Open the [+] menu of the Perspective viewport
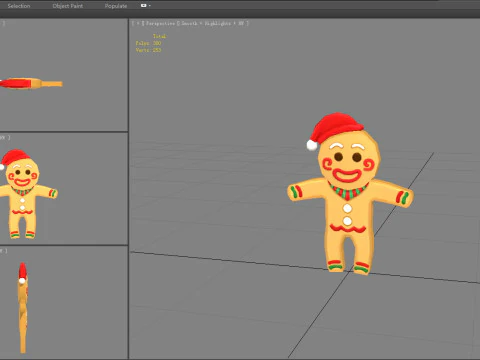480x360 pixels. [x=138, y=23]
